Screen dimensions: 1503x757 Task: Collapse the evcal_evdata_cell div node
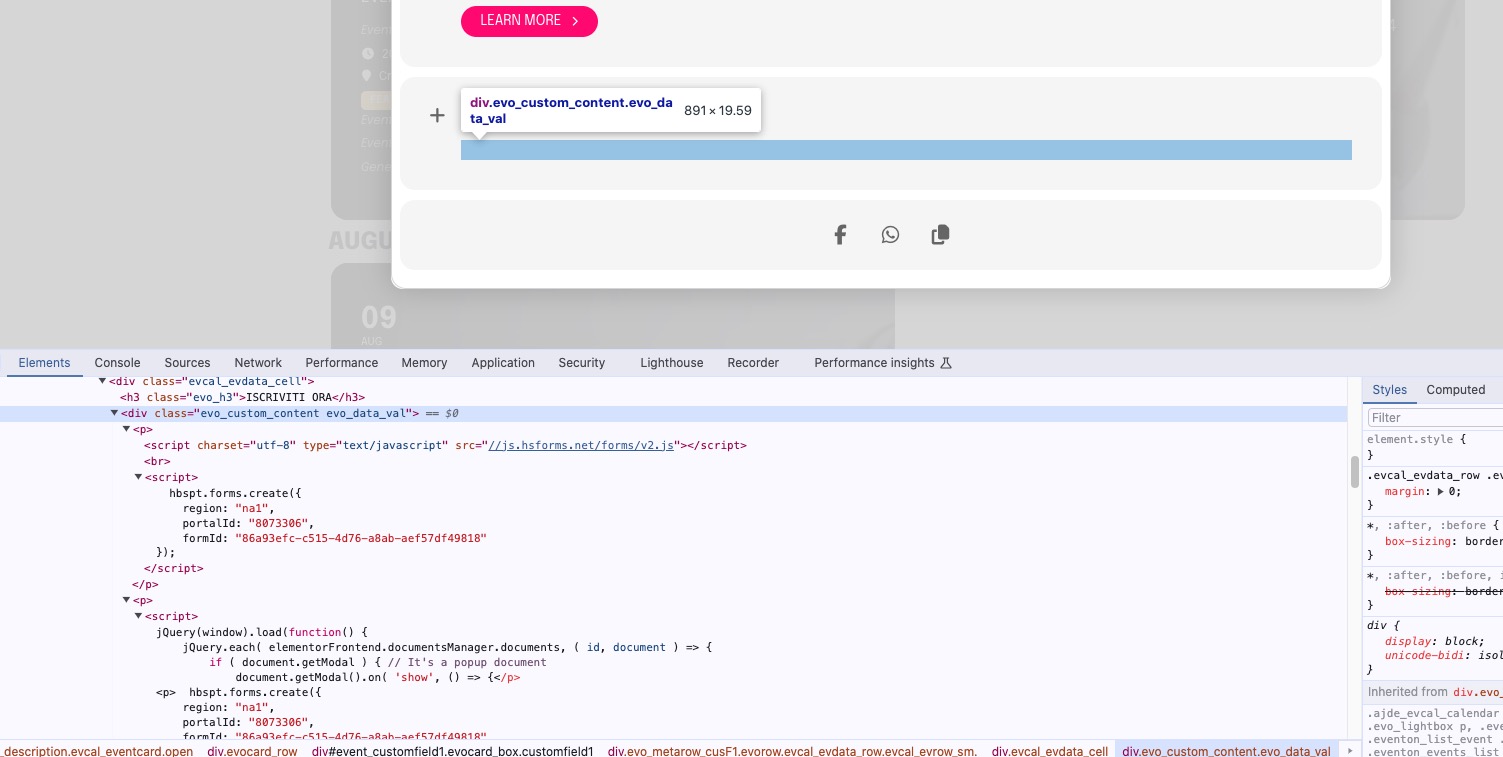pyautogui.click(x=102, y=381)
